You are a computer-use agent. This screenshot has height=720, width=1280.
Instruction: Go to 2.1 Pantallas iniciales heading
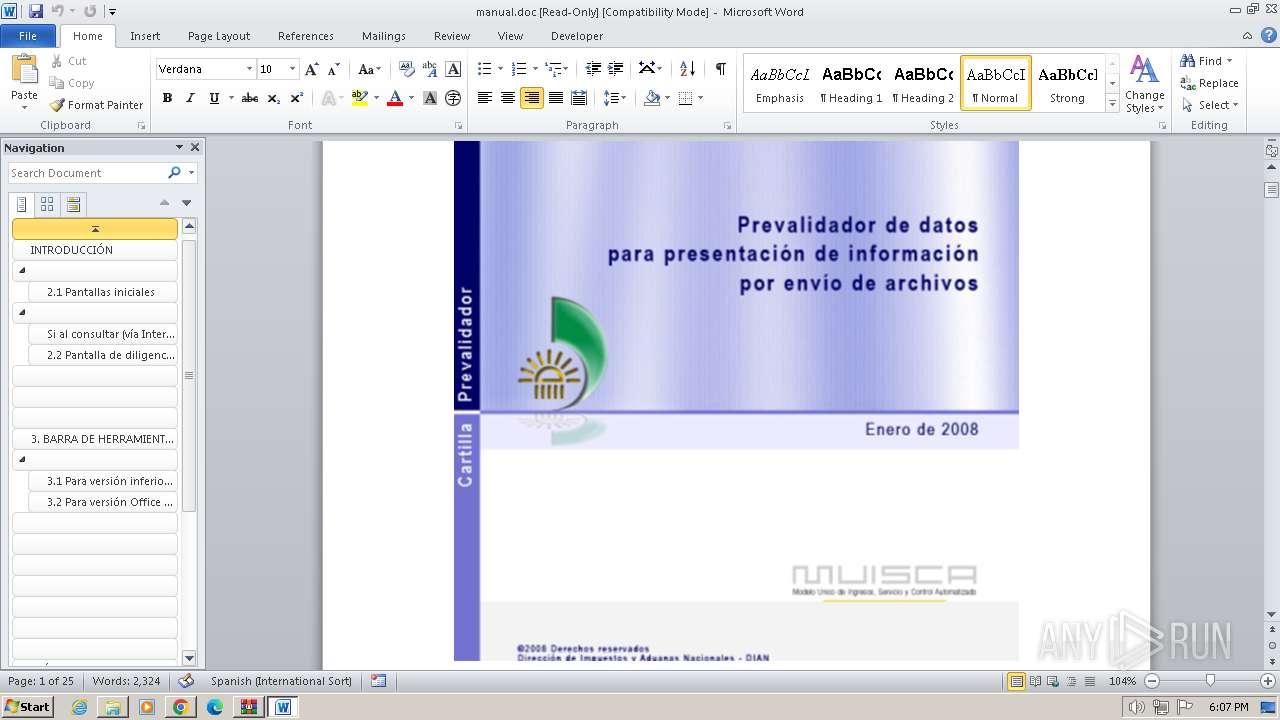(x=104, y=292)
